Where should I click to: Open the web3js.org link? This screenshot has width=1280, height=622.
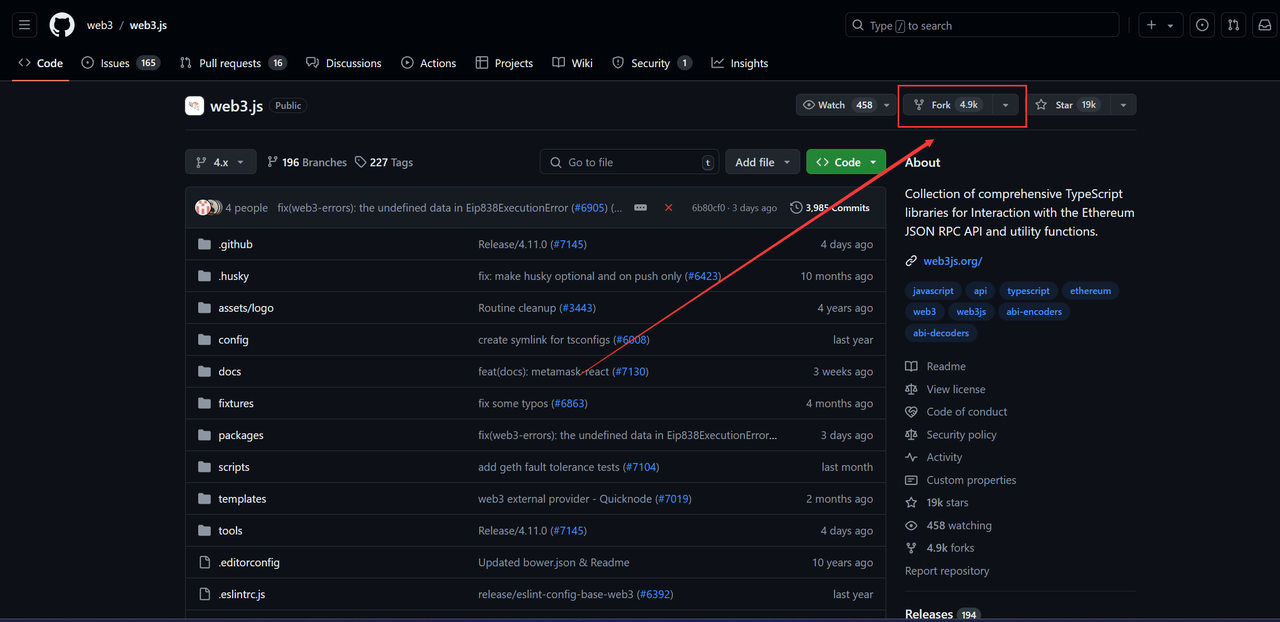[952, 261]
